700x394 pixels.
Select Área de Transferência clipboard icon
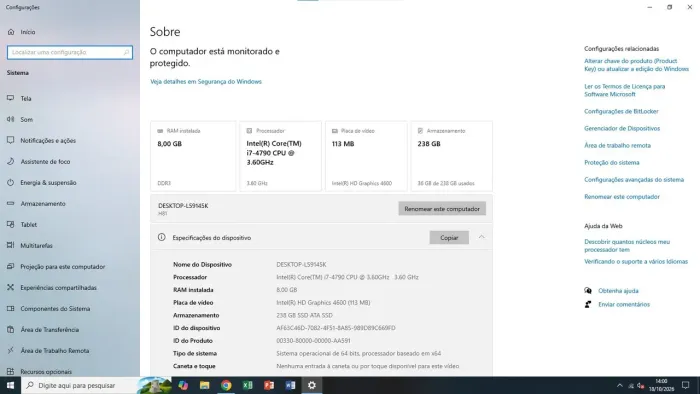pos(11,329)
